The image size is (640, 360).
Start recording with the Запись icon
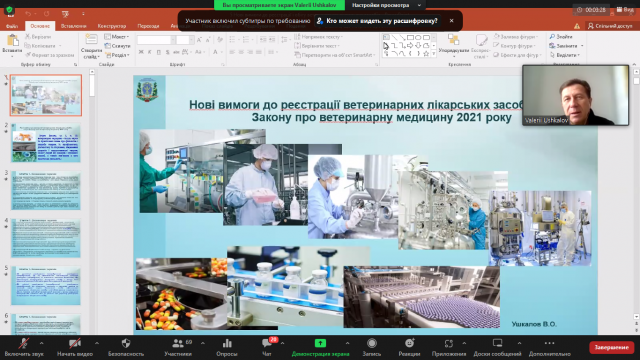pyautogui.click(x=371, y=343)
